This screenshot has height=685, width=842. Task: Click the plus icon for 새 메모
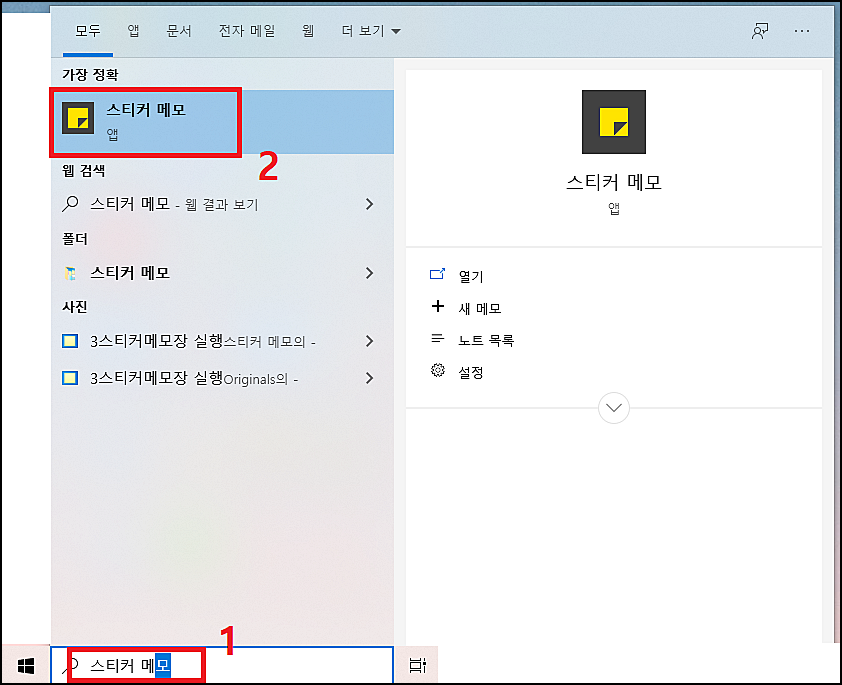438,307
